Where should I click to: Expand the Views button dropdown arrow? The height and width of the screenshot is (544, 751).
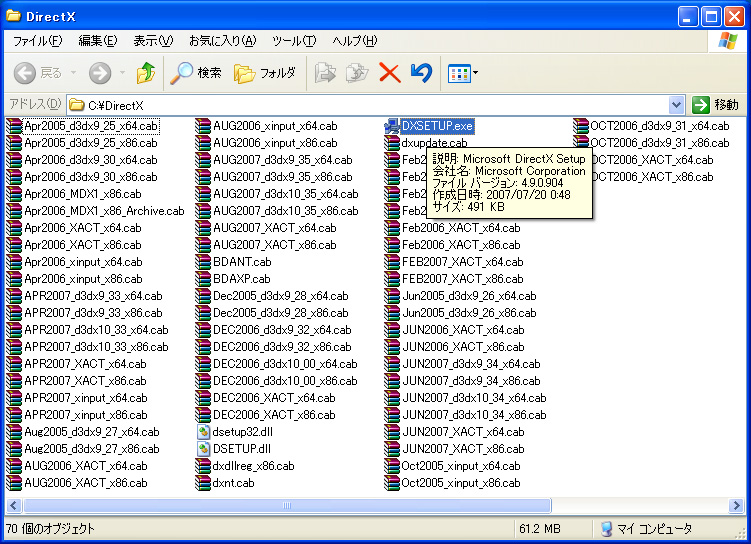click(475, 73)
